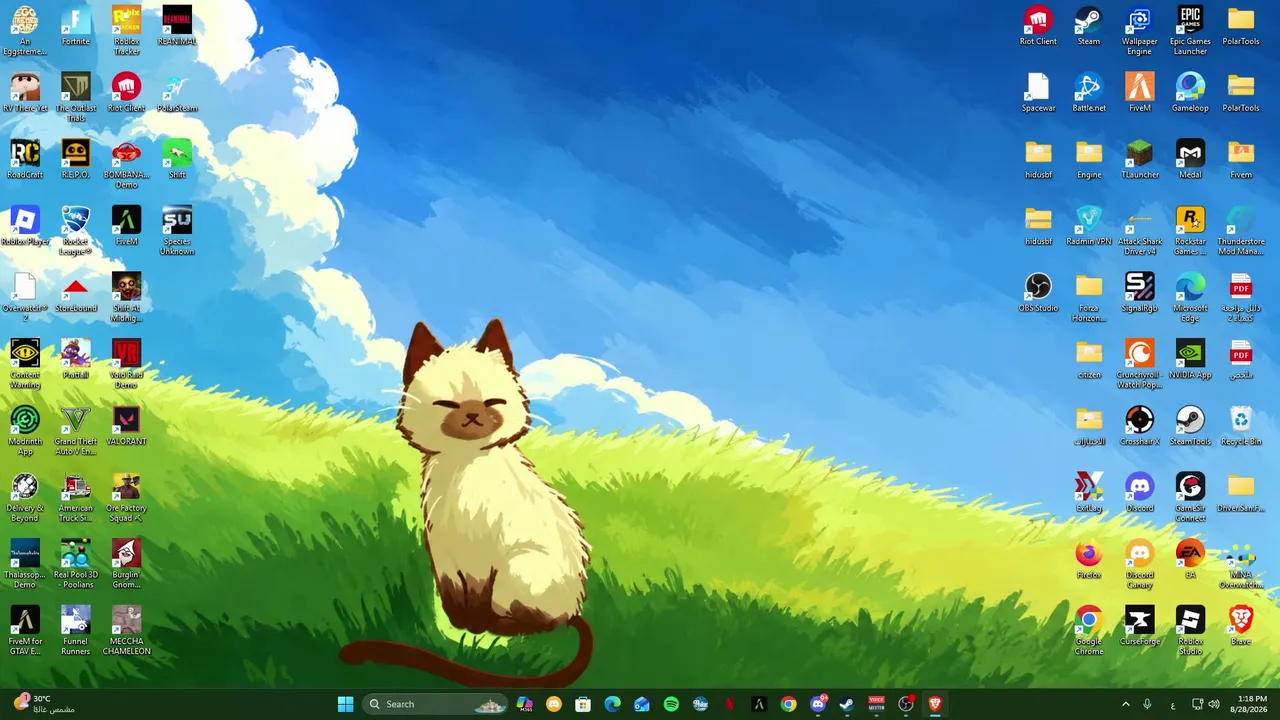
Task: Select the Radmin VPN shortcut
Action: click(x=1089, y=226)
